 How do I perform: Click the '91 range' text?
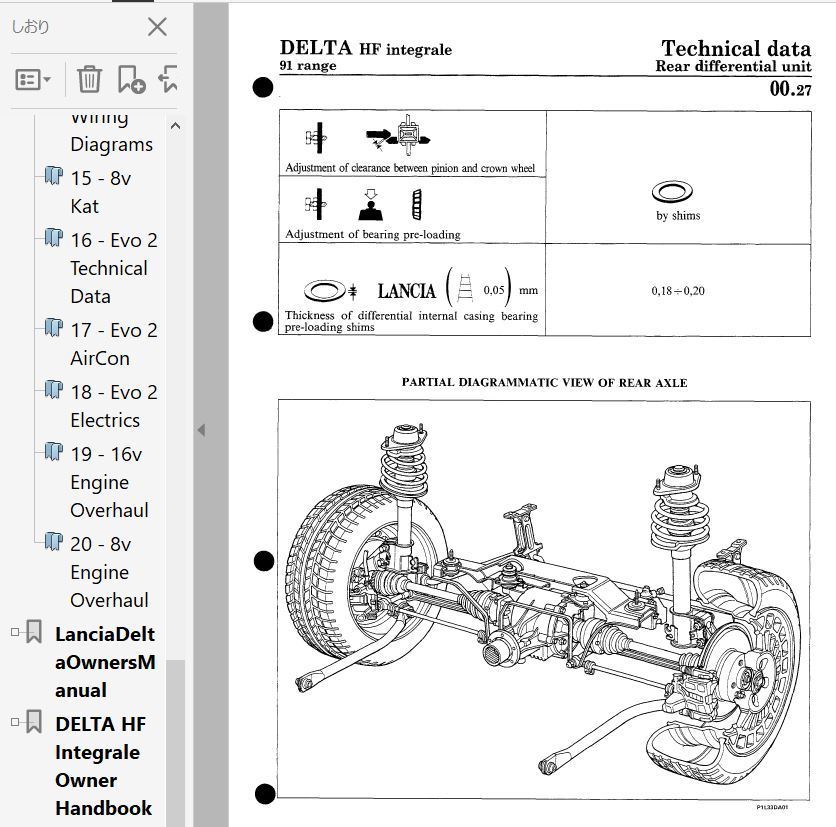[x=308, y=66]
